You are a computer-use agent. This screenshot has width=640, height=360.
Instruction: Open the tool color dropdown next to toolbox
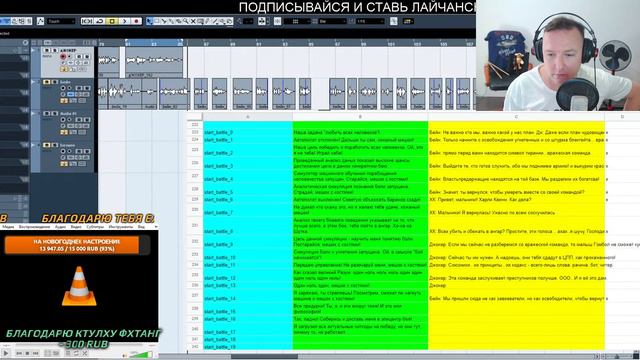pyautogui.click(x=248, y=21)
